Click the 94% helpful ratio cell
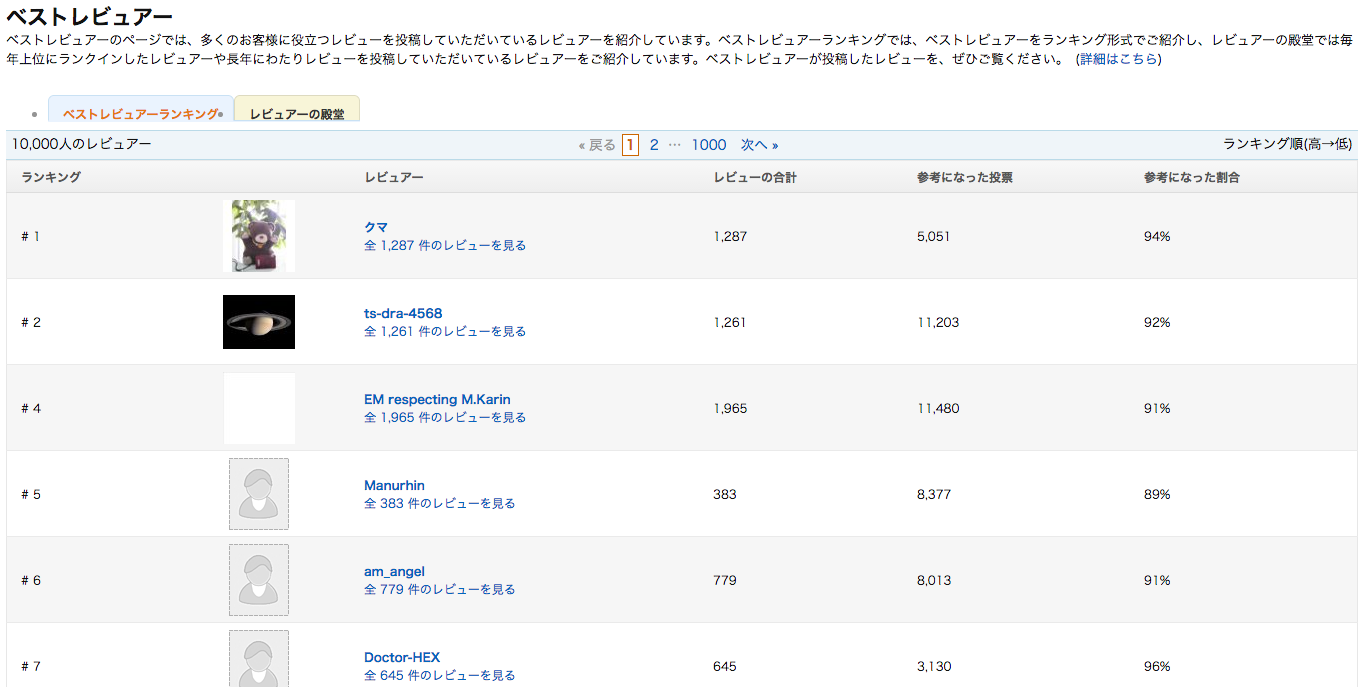This screenshot has width=1372, height=687. pos(1157,236)
